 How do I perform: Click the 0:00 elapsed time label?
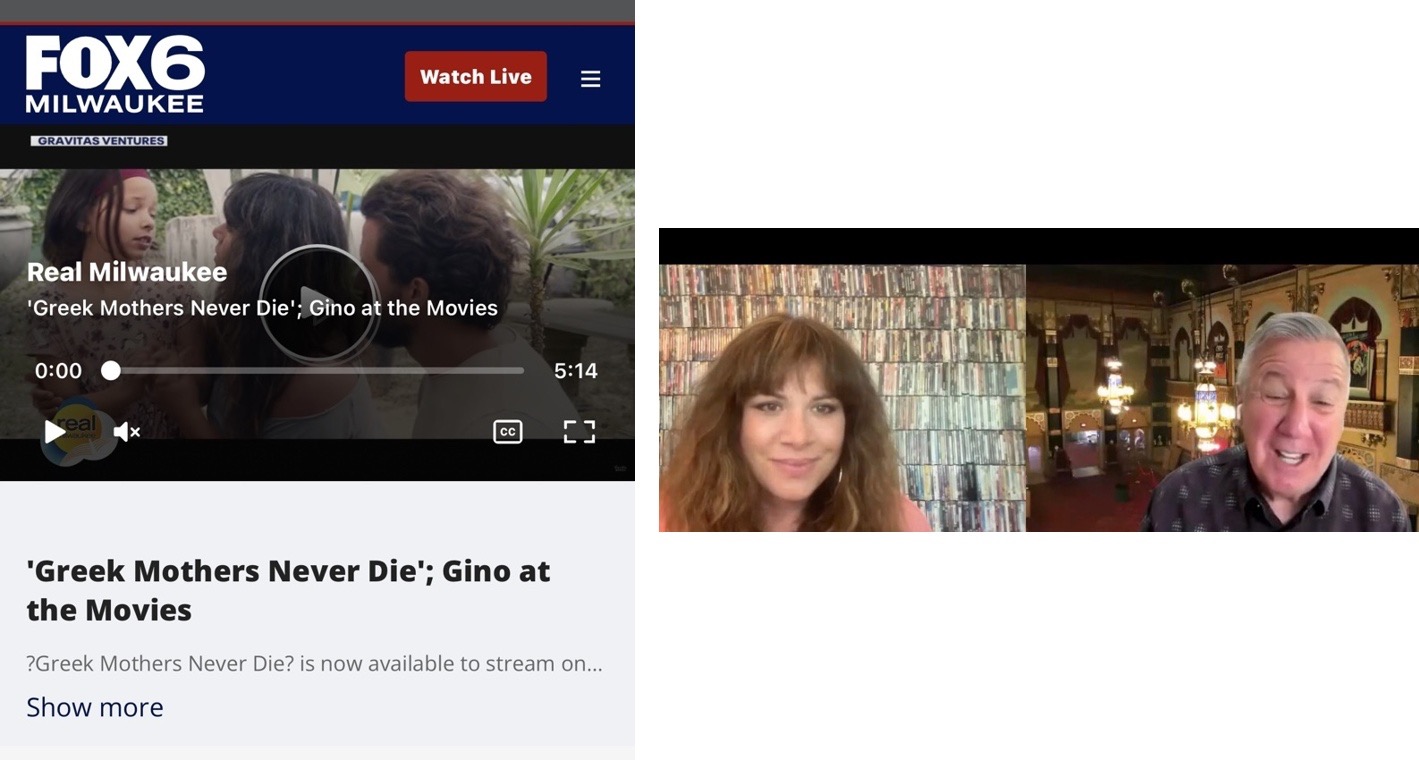(58, 371)
